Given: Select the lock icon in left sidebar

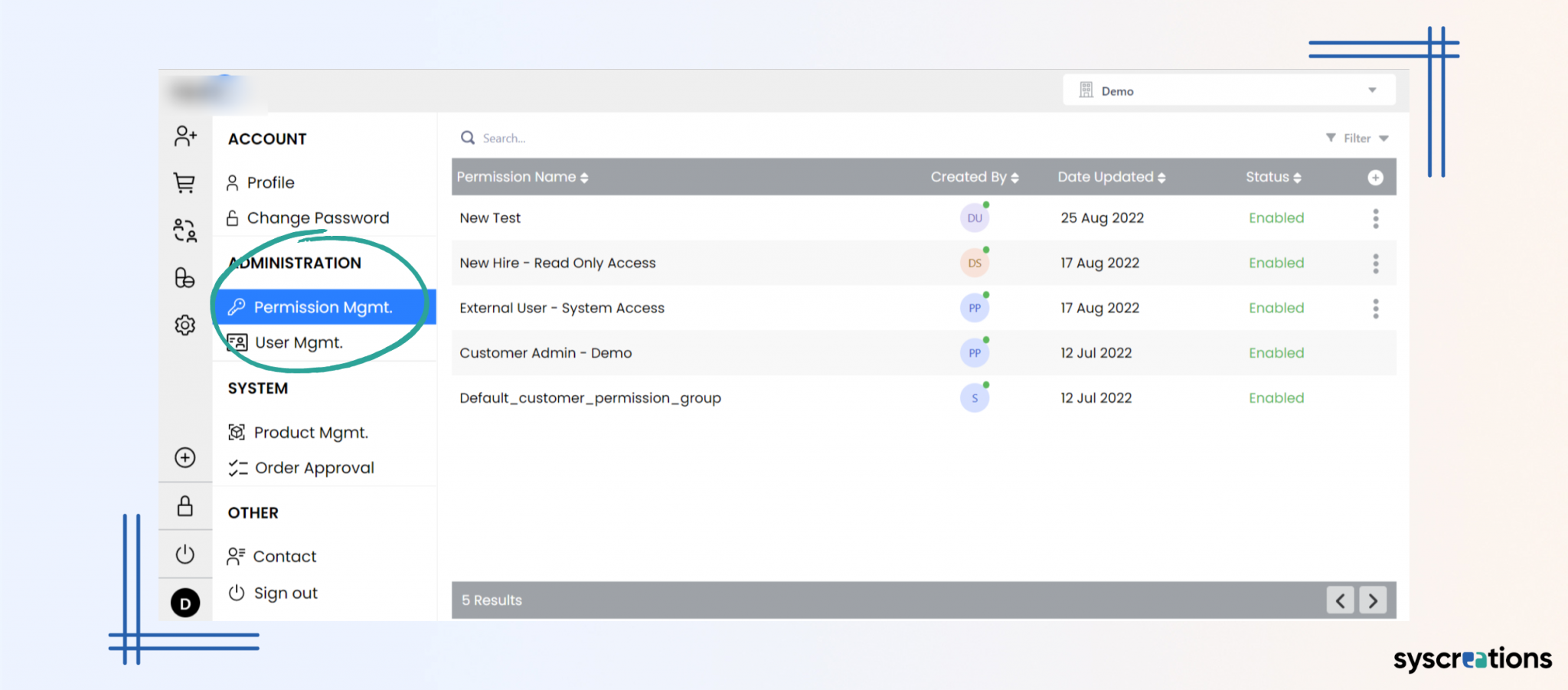Looking at the screenshot, I should click(x=185, y=506).
